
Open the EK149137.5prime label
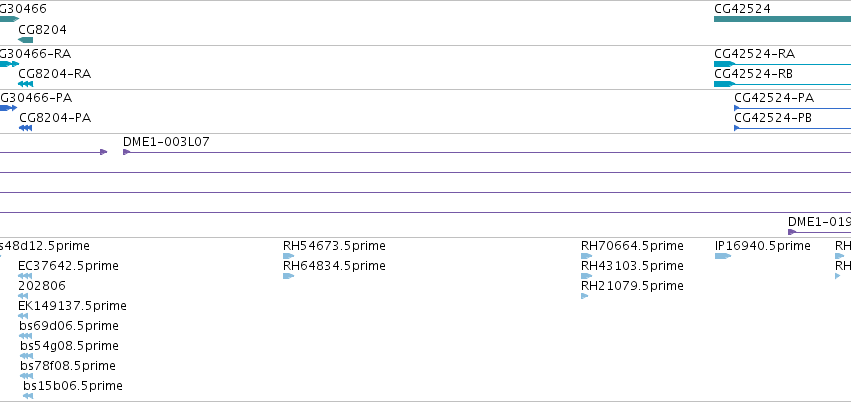[x=72, y=305]
